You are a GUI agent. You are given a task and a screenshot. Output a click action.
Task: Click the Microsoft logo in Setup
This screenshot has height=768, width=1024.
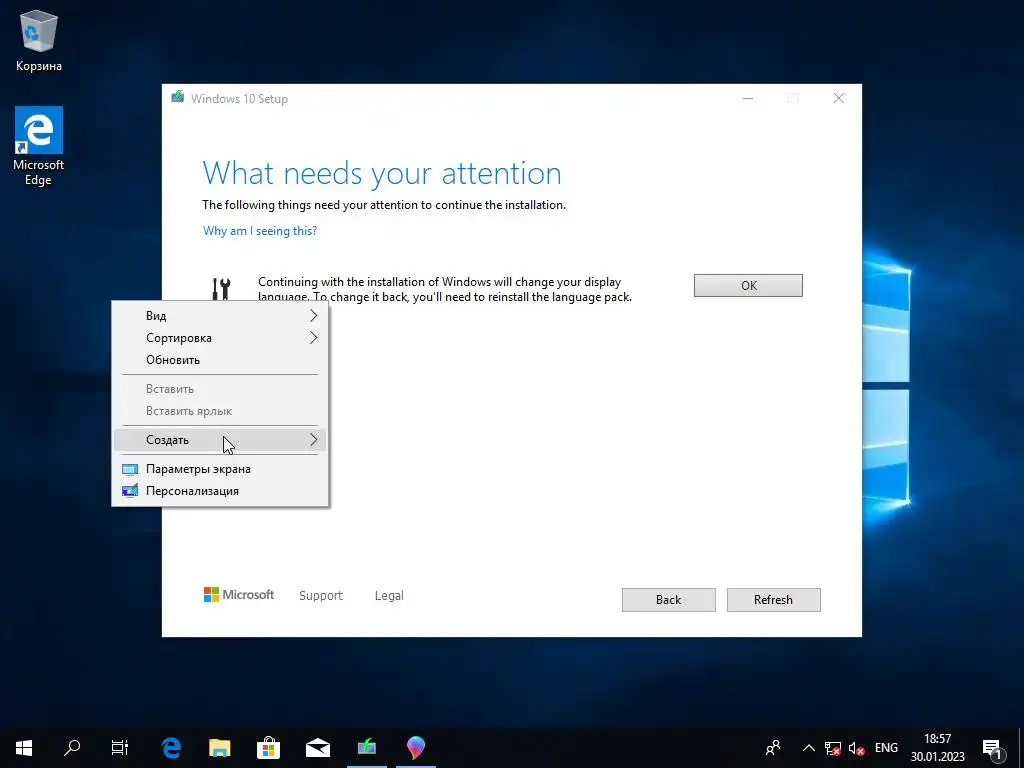click(x=239, y=595)
